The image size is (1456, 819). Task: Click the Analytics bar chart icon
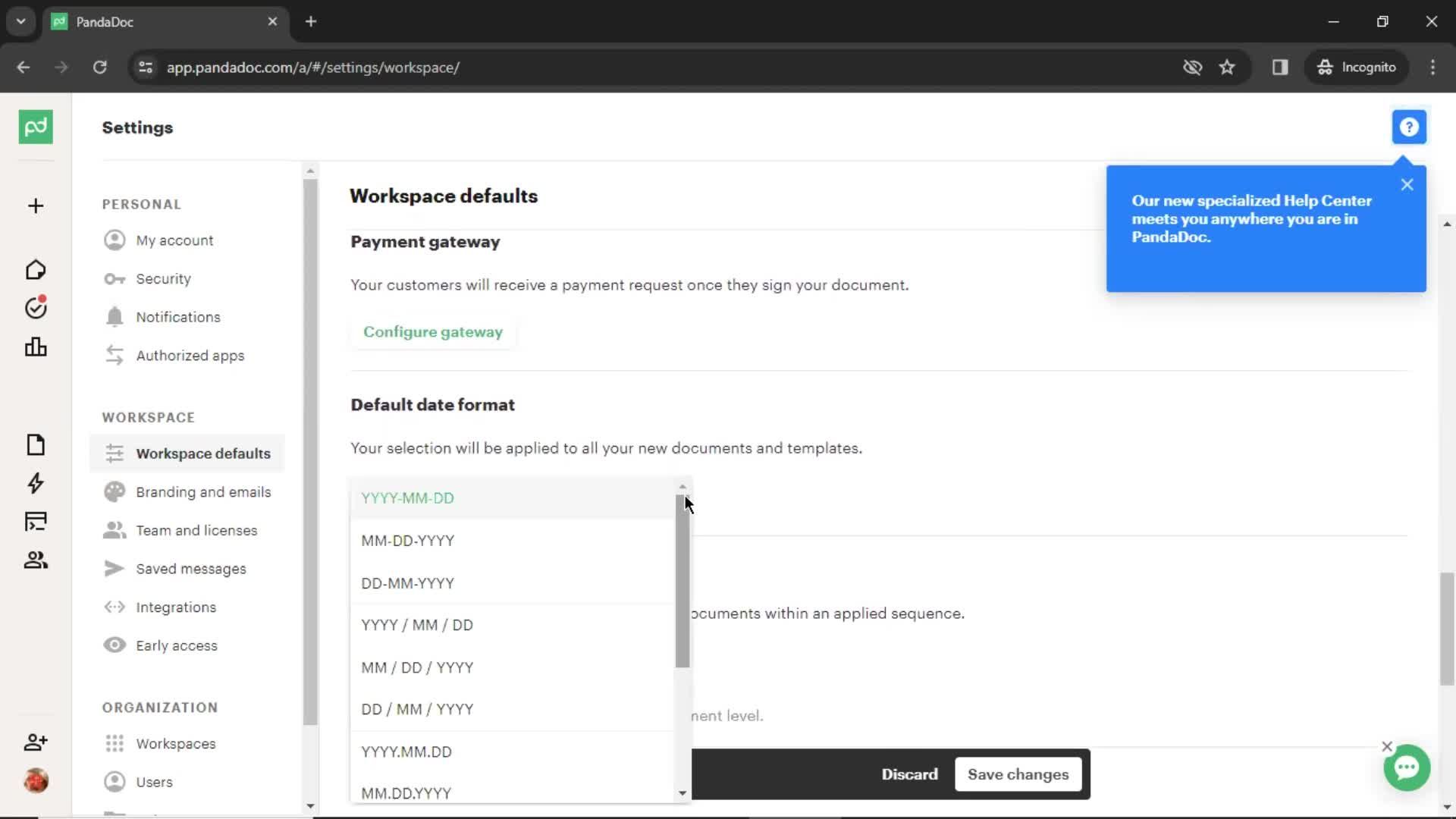pos(36,346)
